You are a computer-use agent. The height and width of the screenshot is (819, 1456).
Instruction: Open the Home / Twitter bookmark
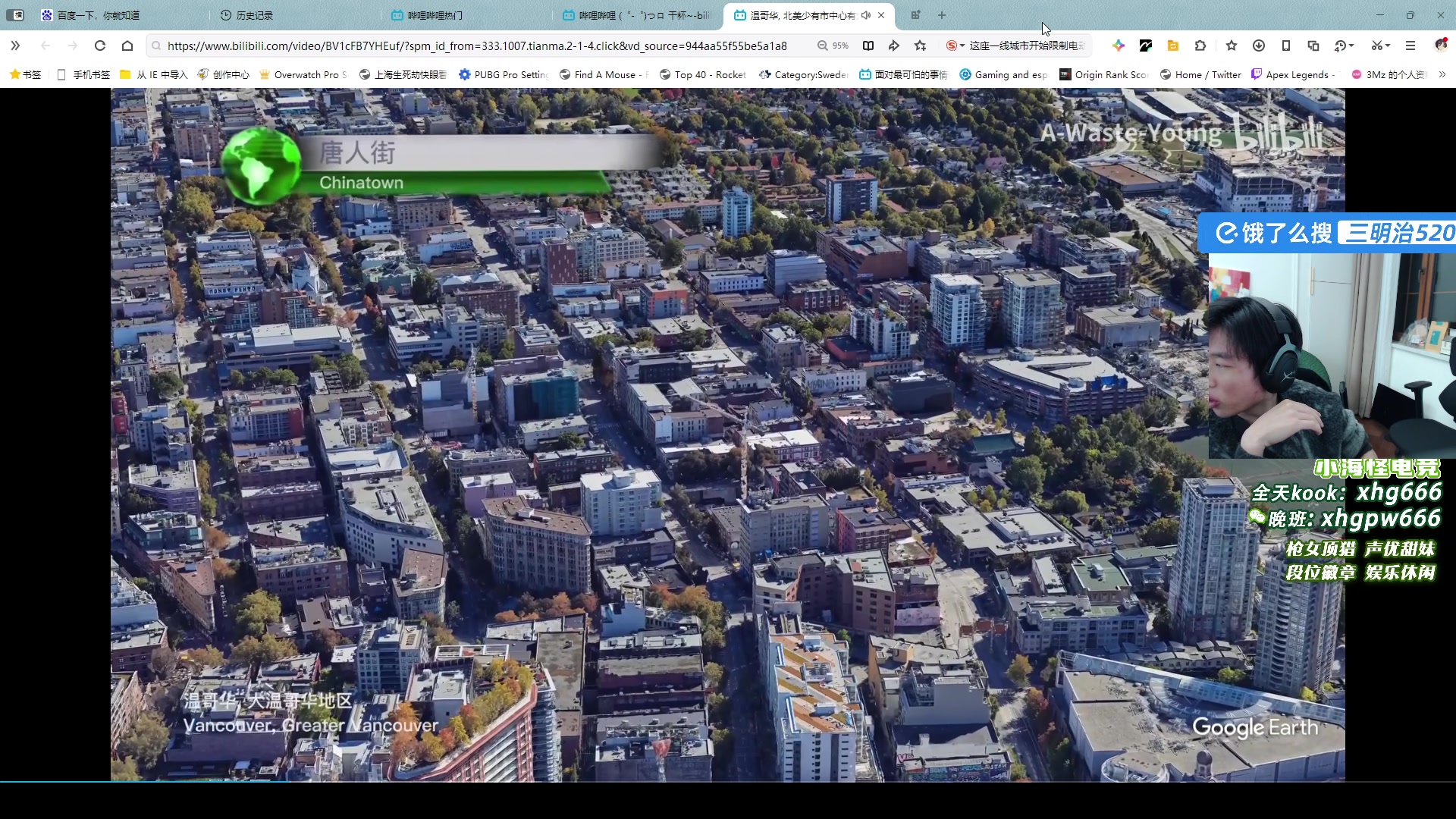[1200, 74]
